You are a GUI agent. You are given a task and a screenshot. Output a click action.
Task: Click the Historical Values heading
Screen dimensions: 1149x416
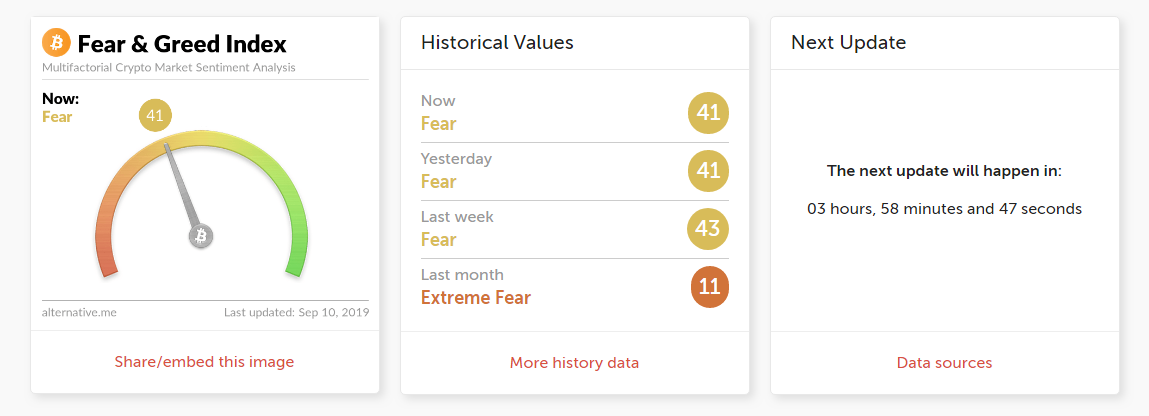[x=497, y=42]
